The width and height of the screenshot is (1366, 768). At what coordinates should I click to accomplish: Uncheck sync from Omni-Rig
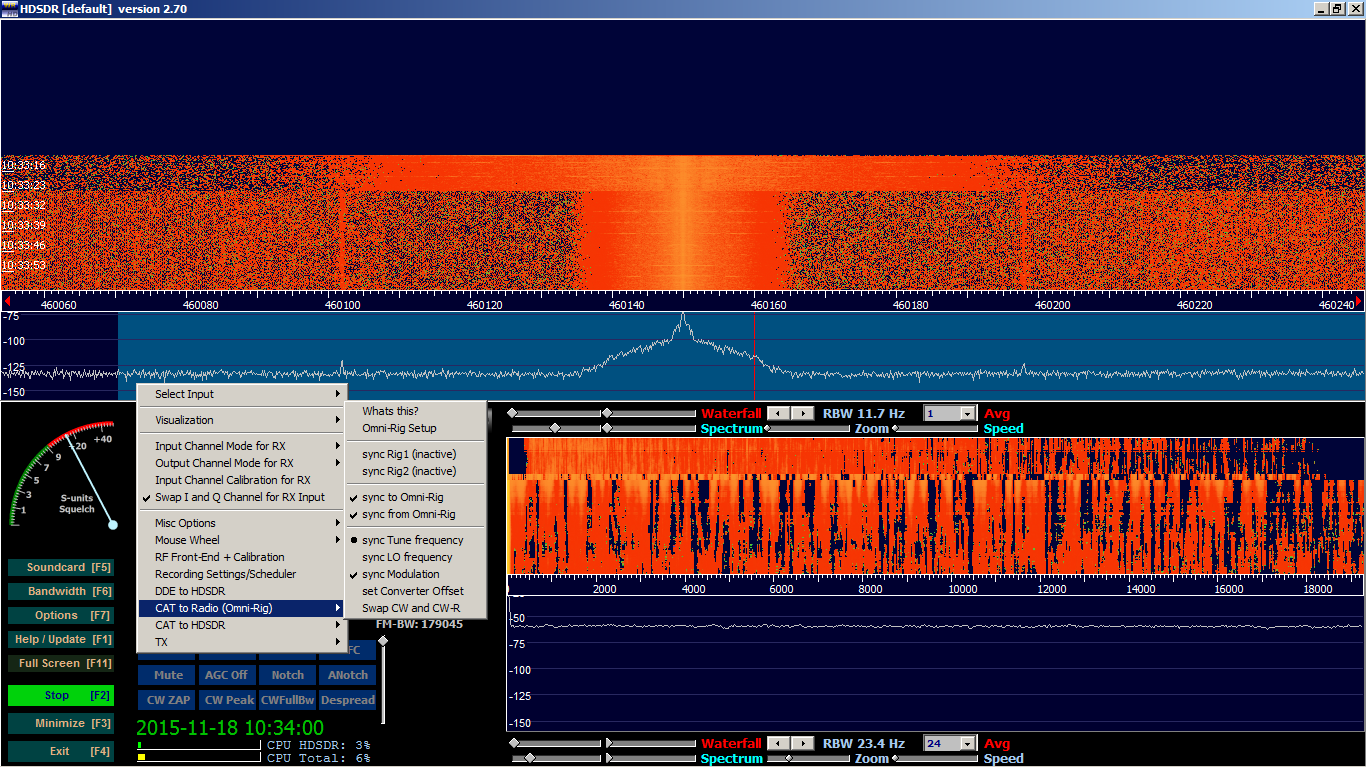point(415,514)
